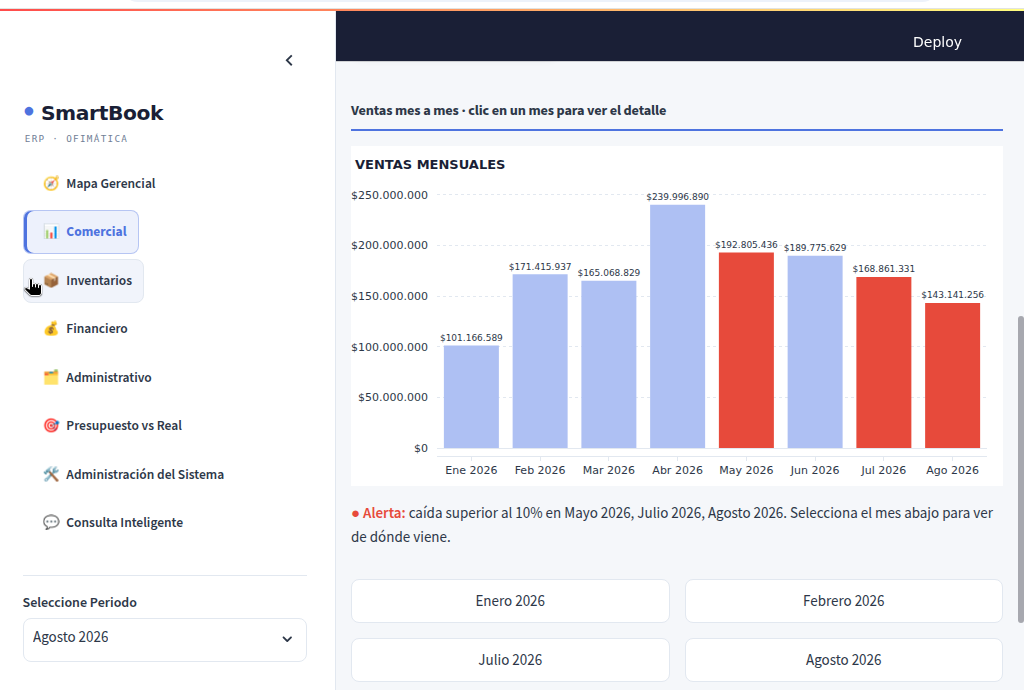Screen dimensions: 1024x690
Task: Click the SmartBook title text
Action: point(103,113)
